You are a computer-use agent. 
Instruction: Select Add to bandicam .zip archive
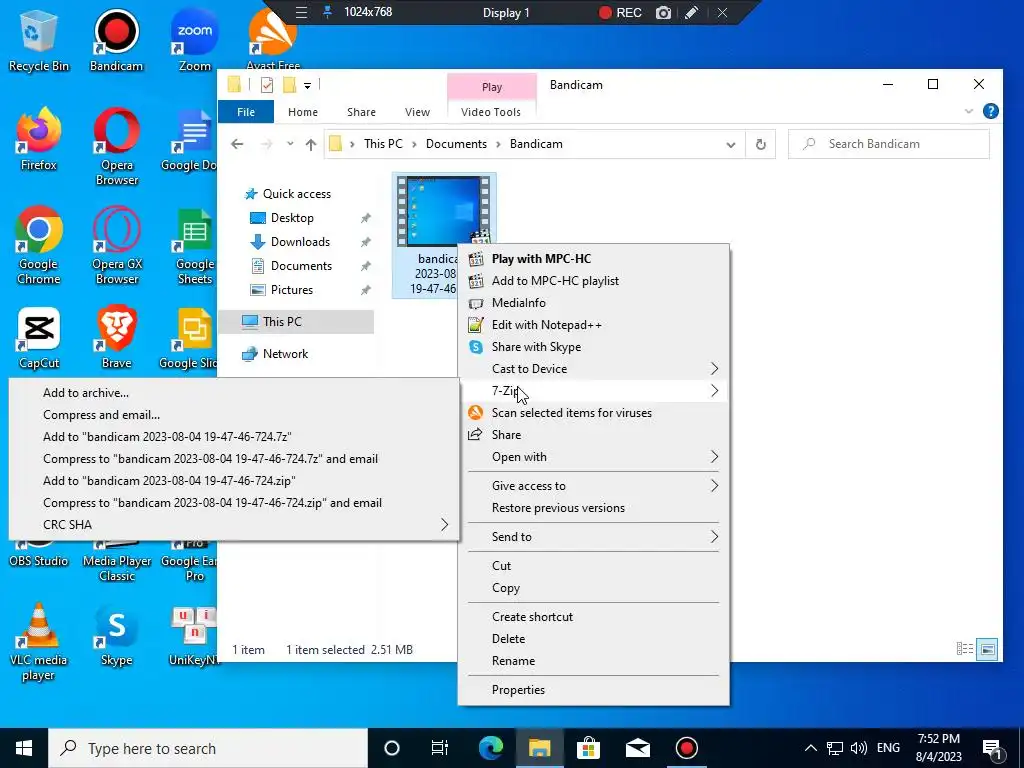234,481
